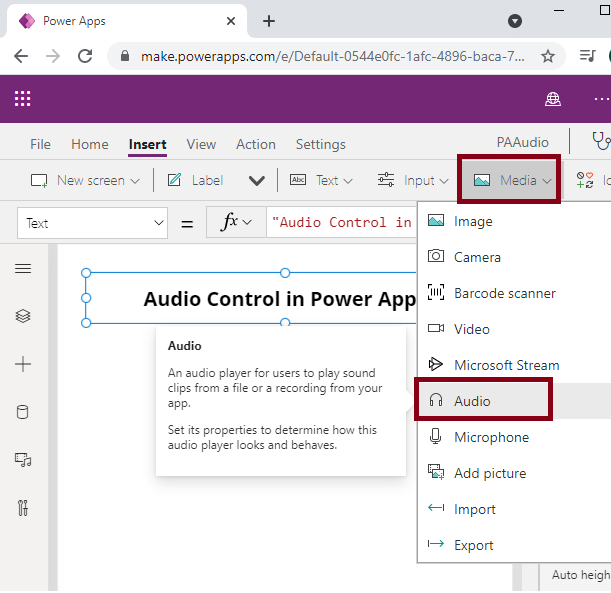
Task: Open the more options ellipsis in header
Action: click(x=602, y=99)
